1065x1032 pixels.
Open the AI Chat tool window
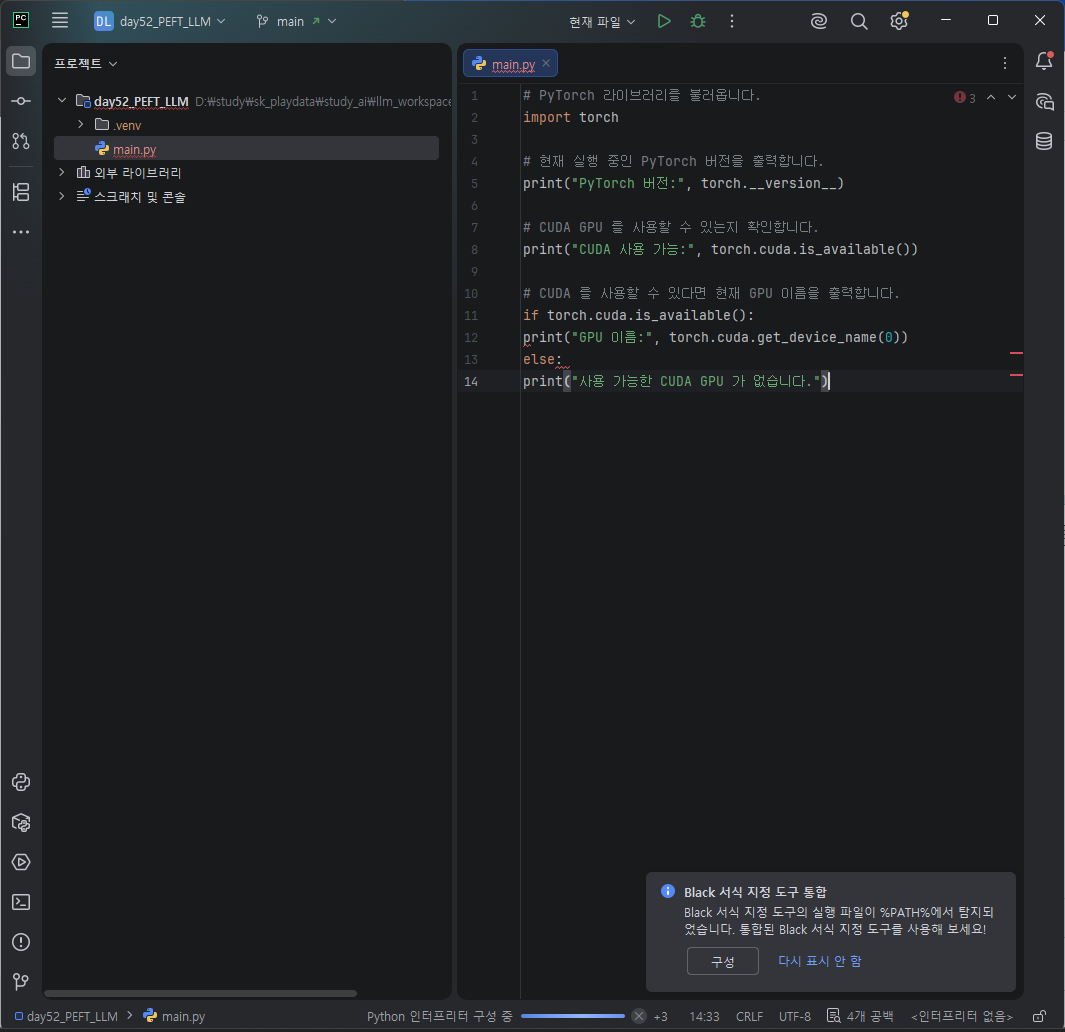[x=1044, y=102]
